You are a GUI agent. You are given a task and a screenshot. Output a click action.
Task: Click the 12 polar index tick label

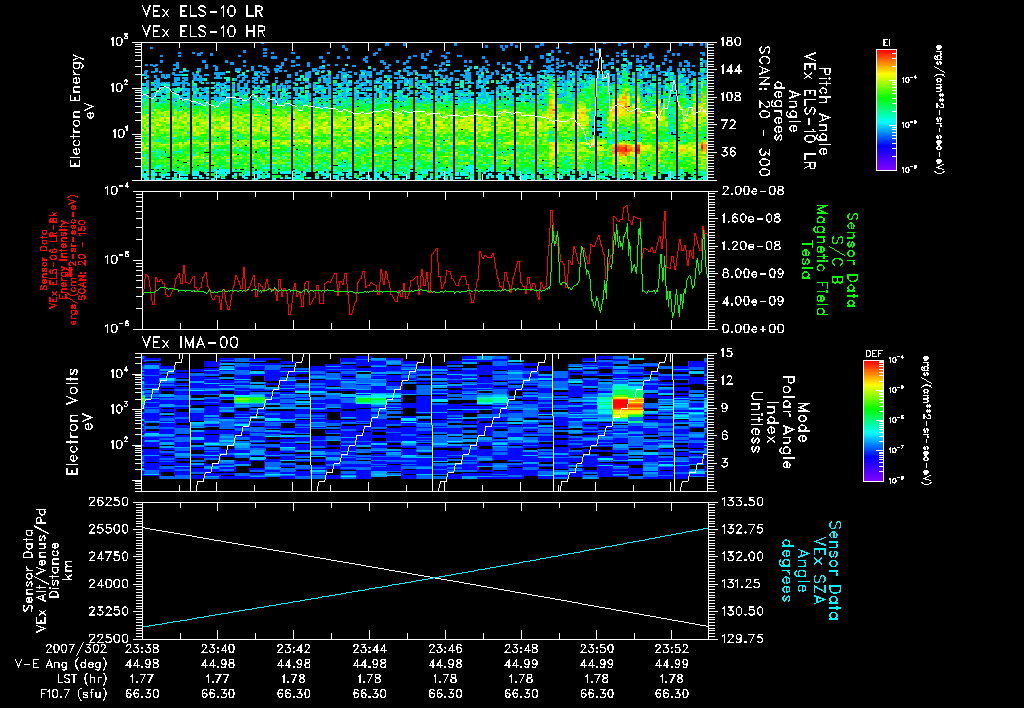pyautogui.click(x=726, y=380)
